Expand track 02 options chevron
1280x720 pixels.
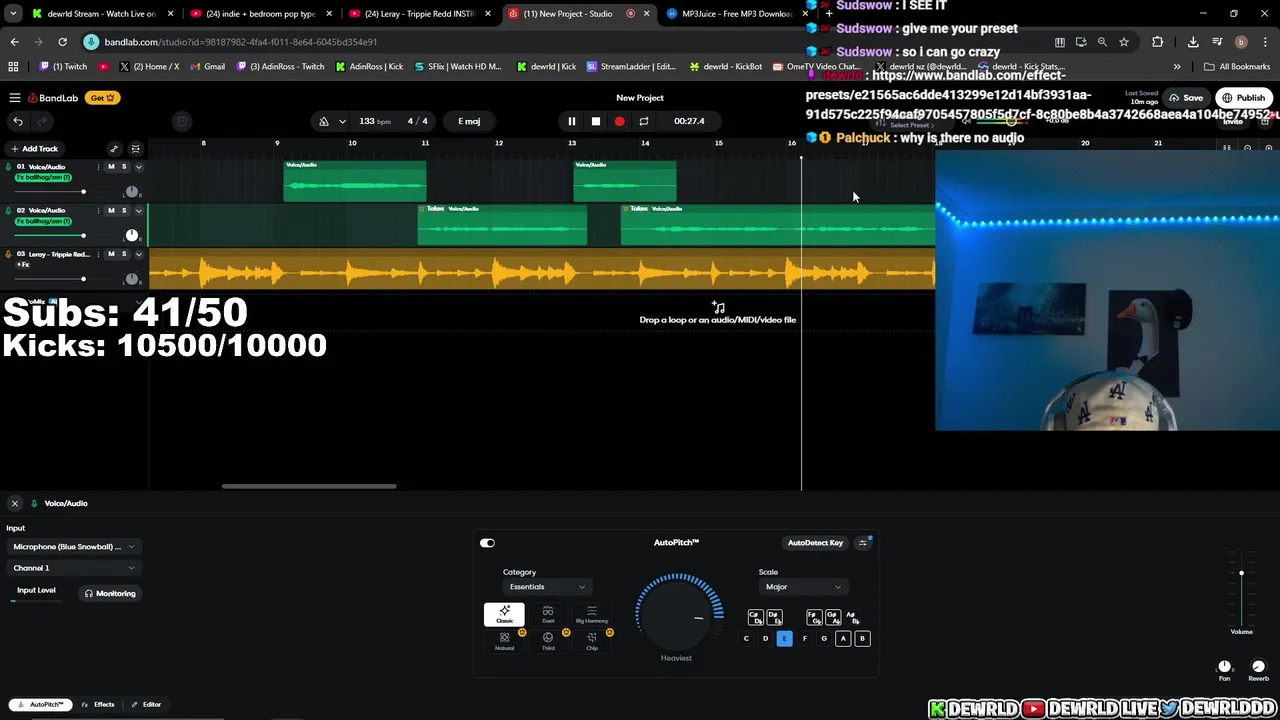click(139, 211)
